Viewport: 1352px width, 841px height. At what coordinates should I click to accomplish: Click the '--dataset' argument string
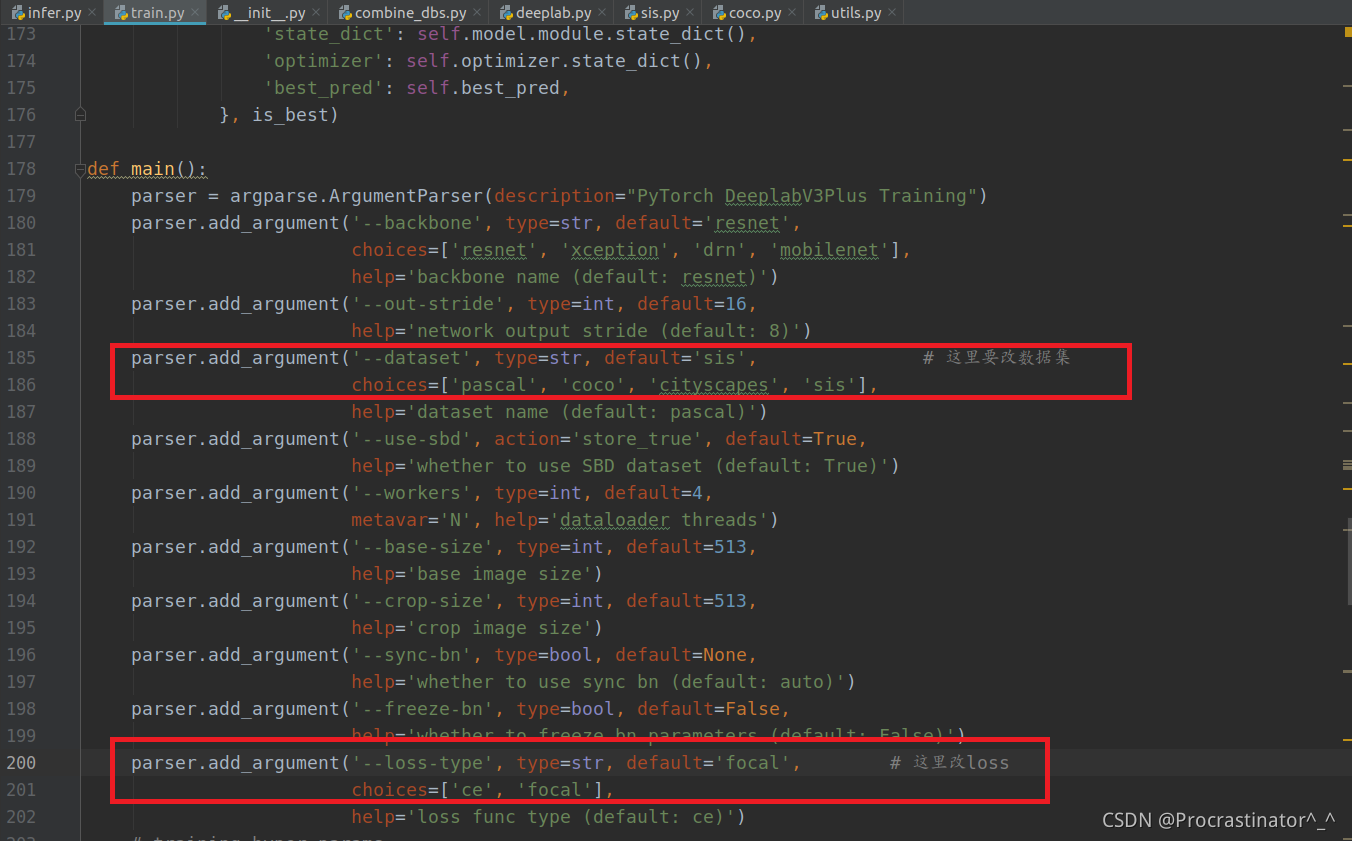(412, 358)
